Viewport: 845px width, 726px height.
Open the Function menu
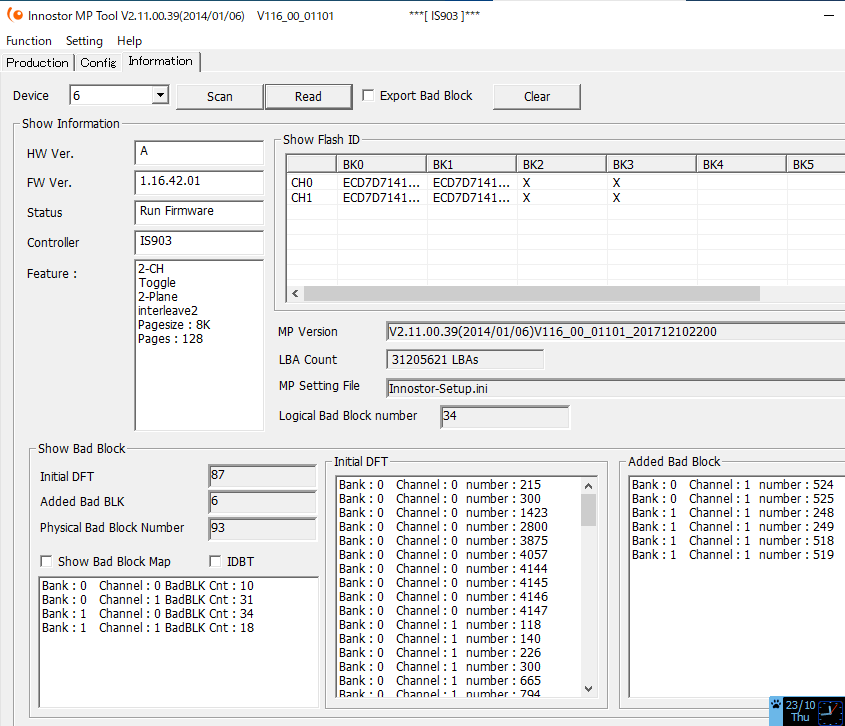[x=29, y=41]
